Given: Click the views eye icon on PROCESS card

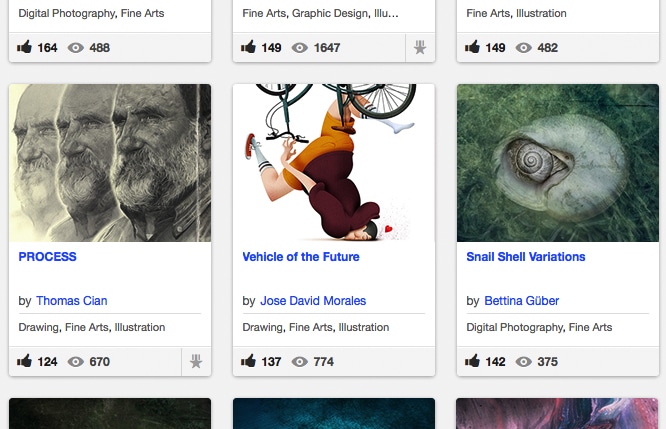Looking at the screenshot, I should pyautogui.click(x=75, y=362).
